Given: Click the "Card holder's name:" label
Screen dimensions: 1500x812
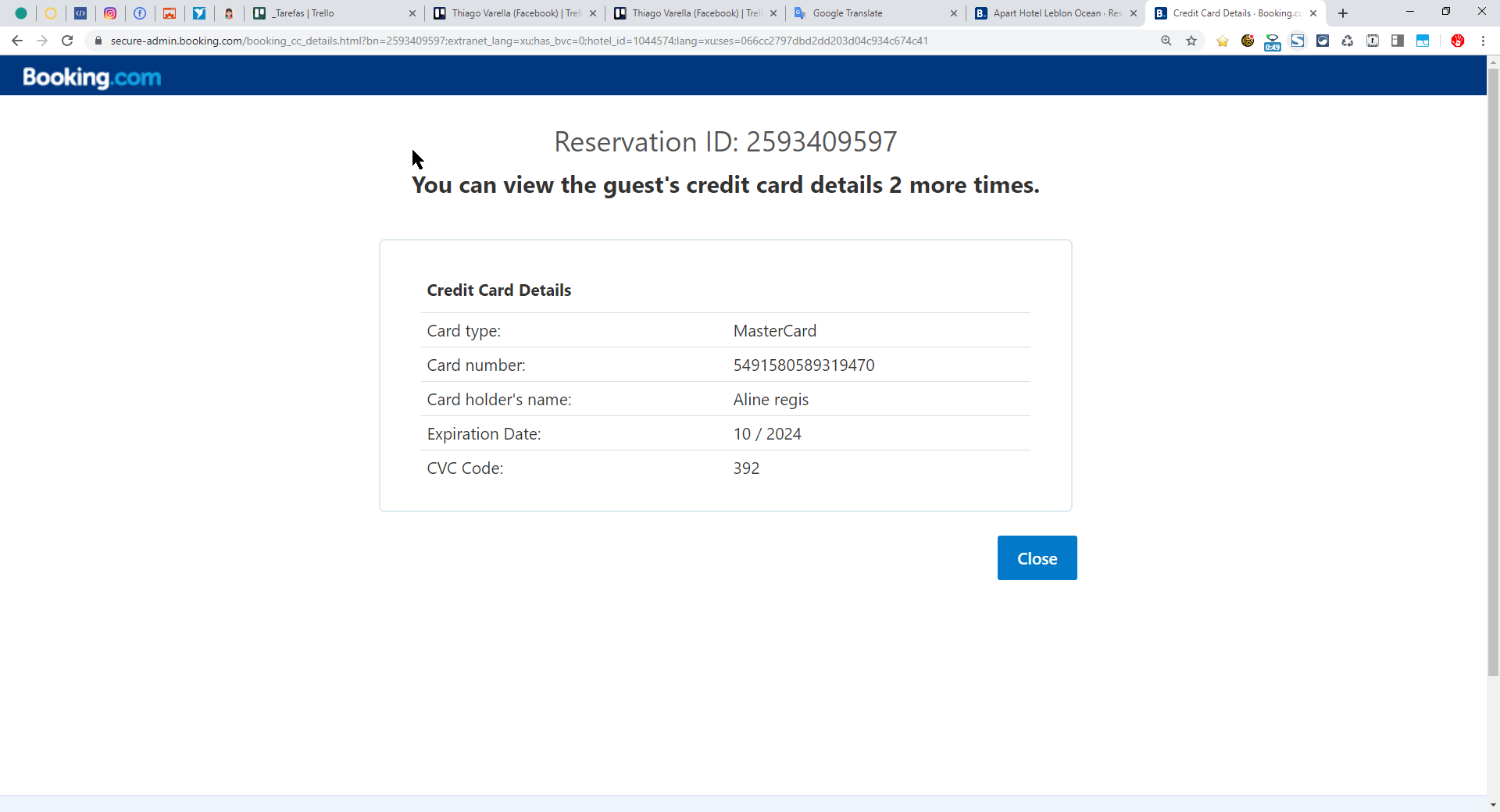Looking at the screenshot, I should [x=499, y=400].
